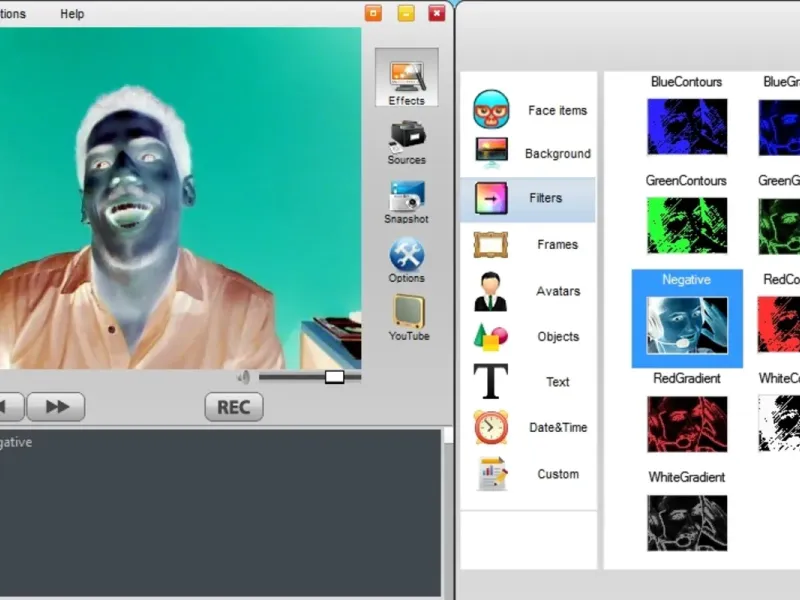Adjust the volume slider handle
Viewport: 800px width, 600px height.
335,377
